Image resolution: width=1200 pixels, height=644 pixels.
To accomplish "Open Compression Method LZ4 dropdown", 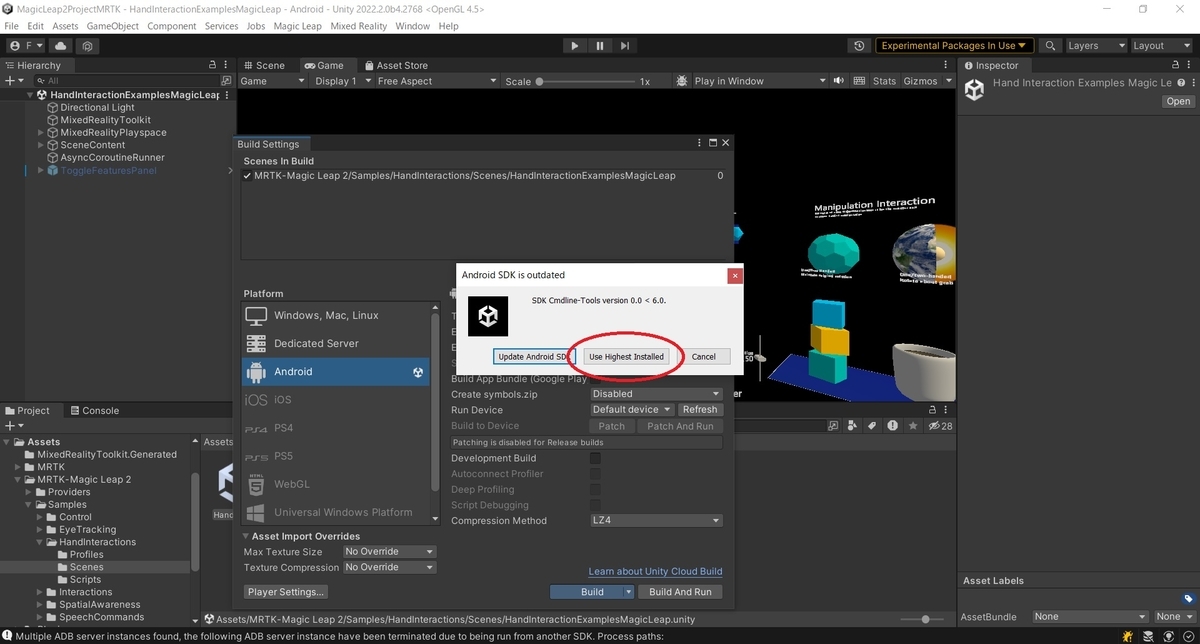I will [656, 521].
